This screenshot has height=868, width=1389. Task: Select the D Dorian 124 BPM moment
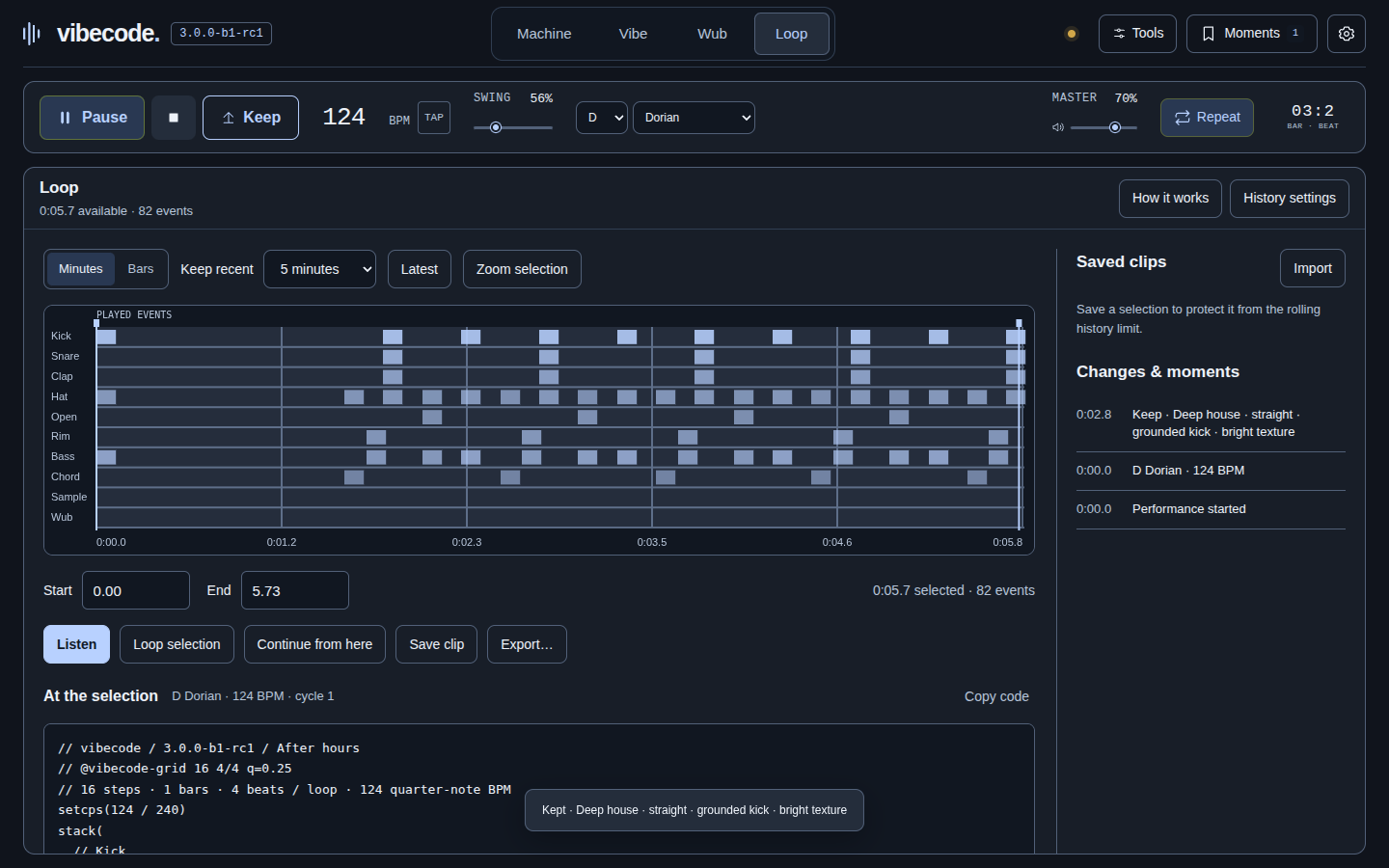tap(1211, 471)
